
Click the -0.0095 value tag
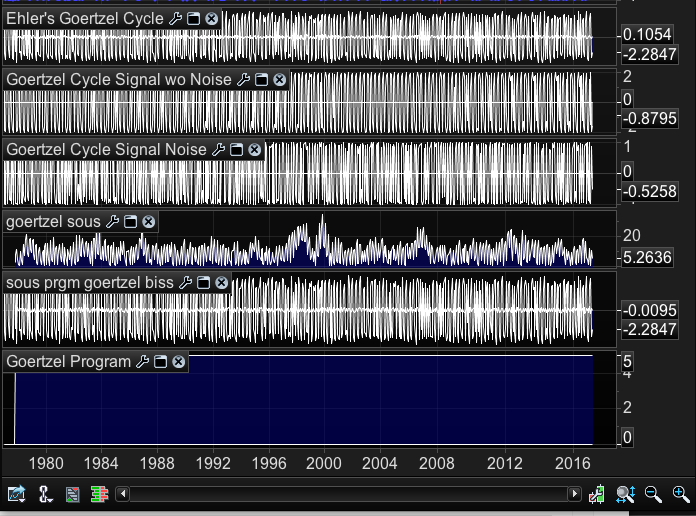click(649, 310)
